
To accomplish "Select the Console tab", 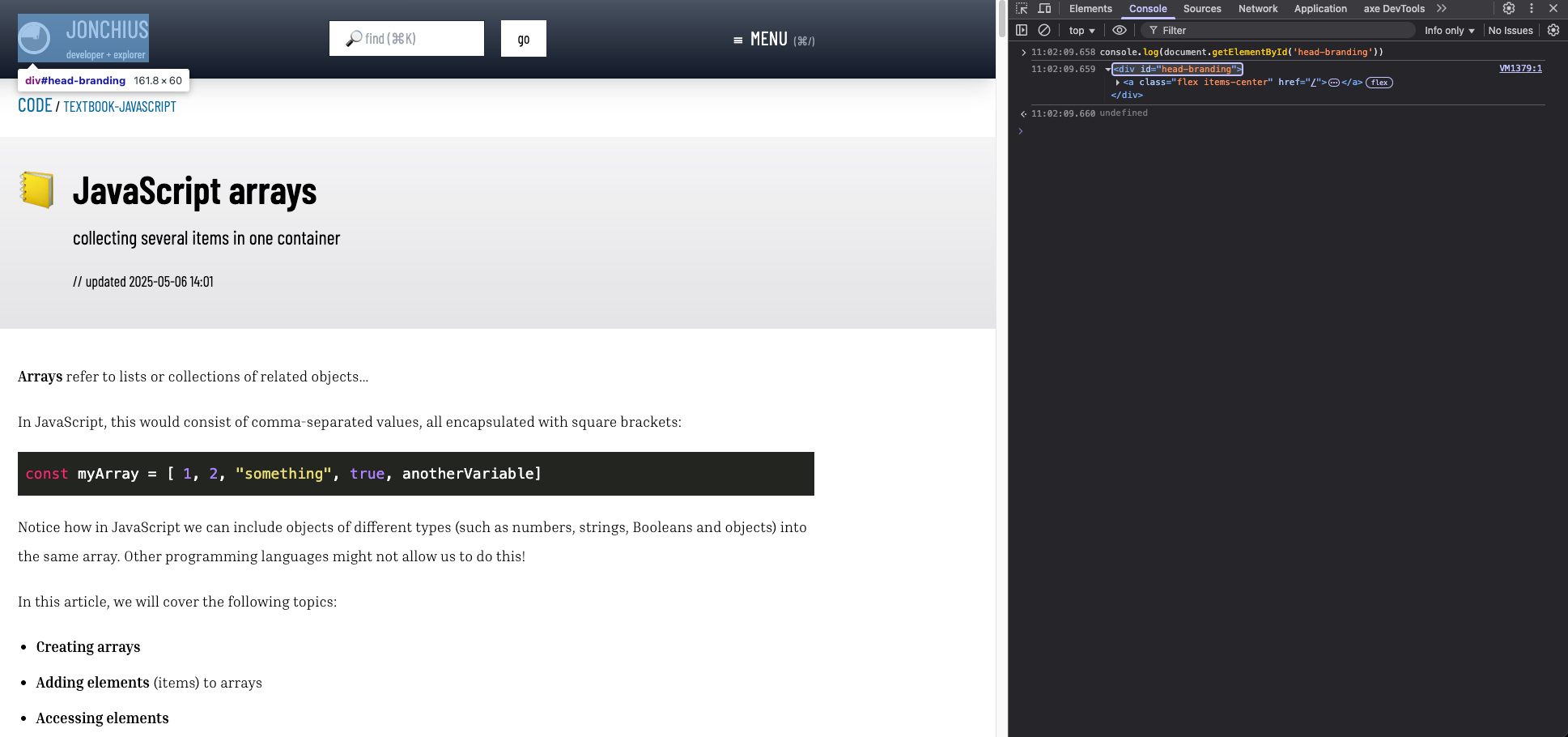I will click(1148, 9).
